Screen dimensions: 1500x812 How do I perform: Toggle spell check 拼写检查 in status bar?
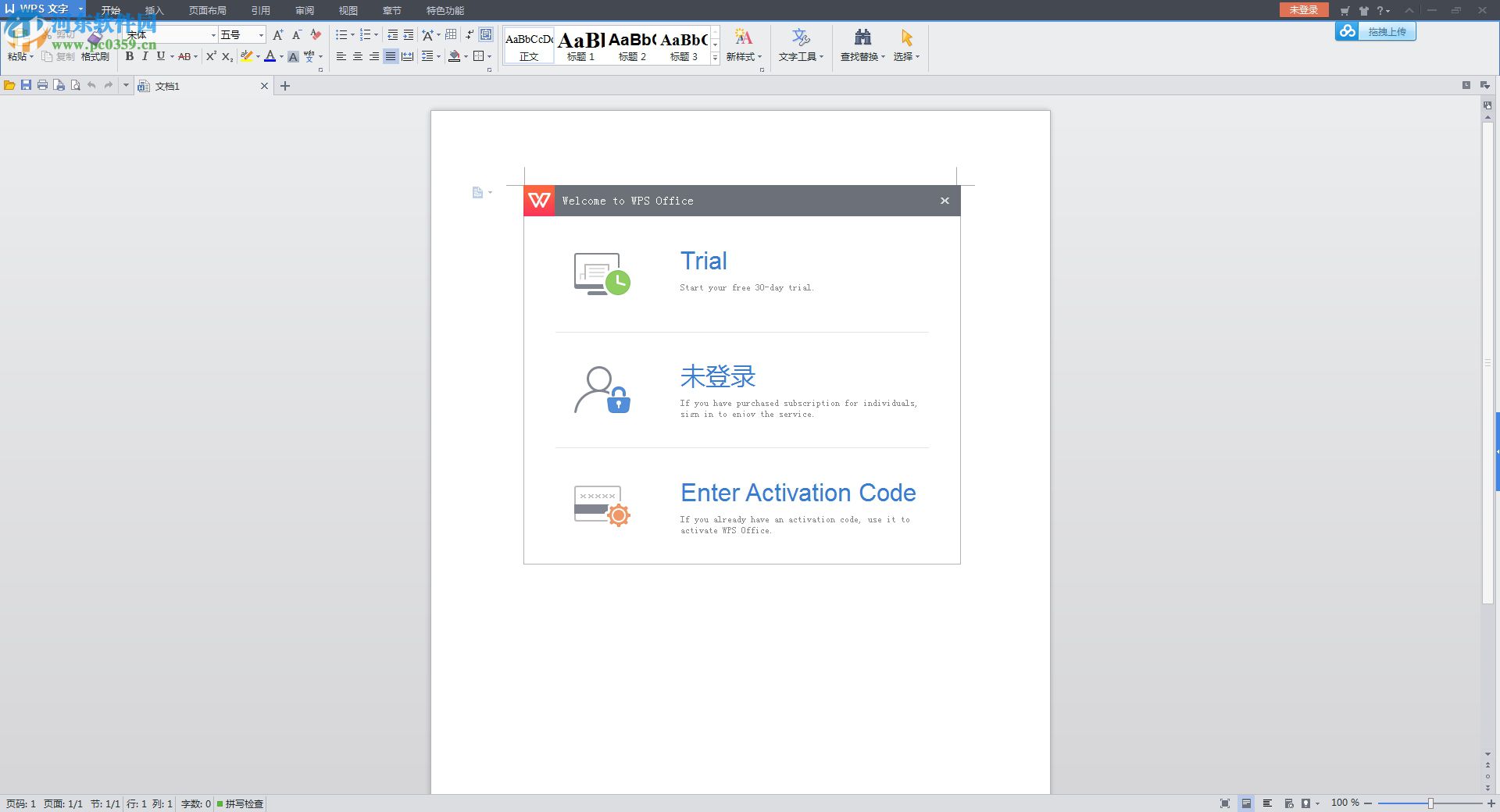pyautogui.click(x=241, y=803)
